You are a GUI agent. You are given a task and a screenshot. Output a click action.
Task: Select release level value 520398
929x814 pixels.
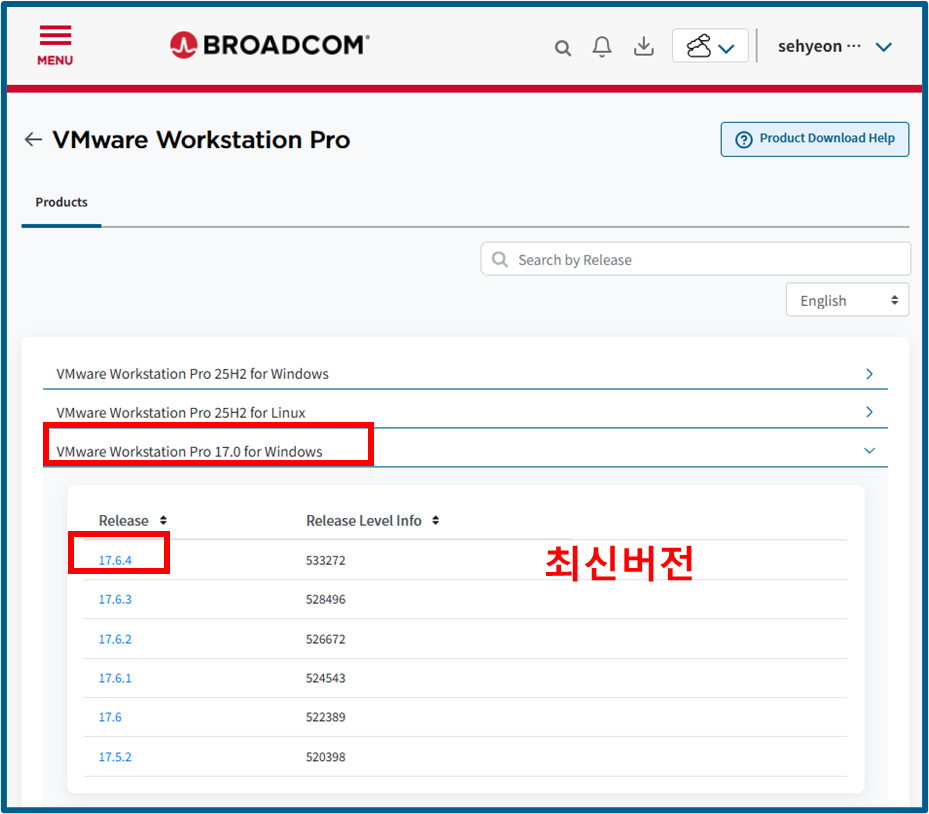coord(325,757)
